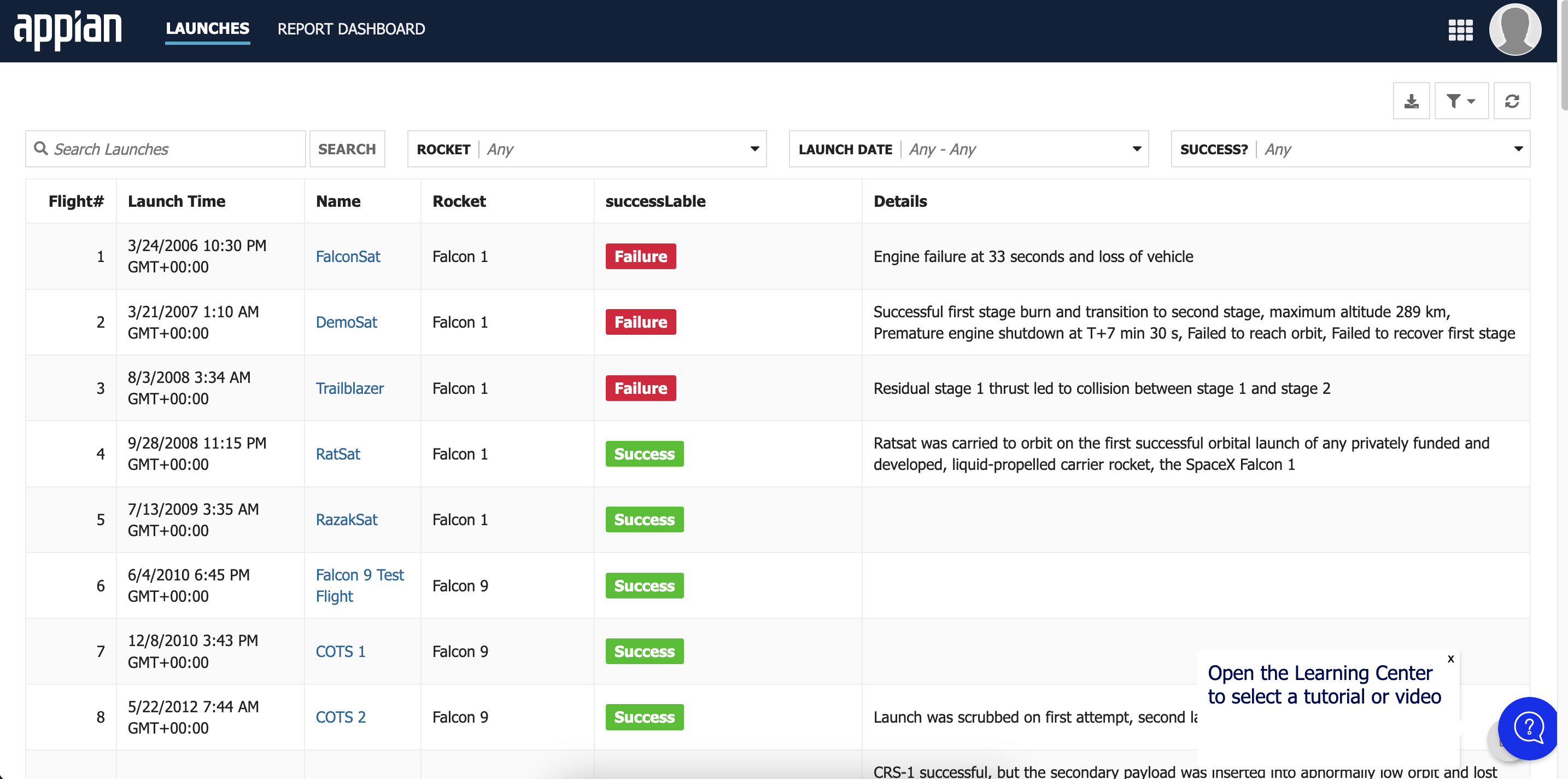The image size is (1568, 779).
Task: Expand the Success? filter dropdown
Action: pyautogui.click(x=1350, y=149)
